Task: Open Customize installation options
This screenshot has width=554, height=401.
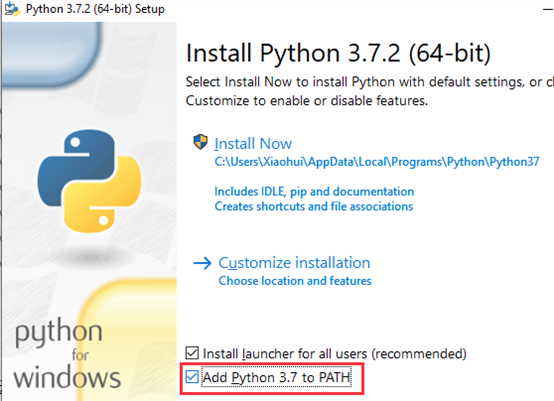Action: point(294,263)
